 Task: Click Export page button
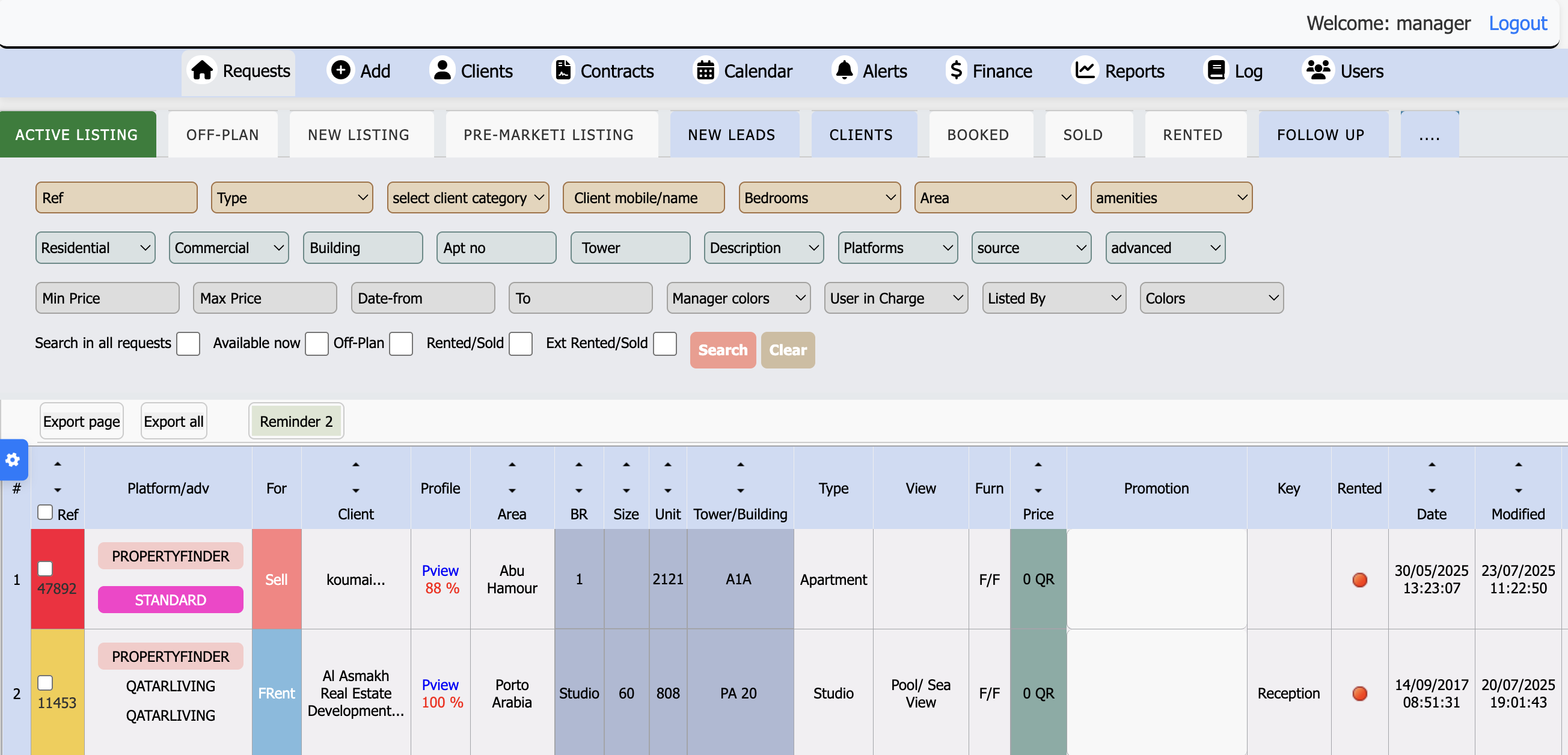coord(82,421)
